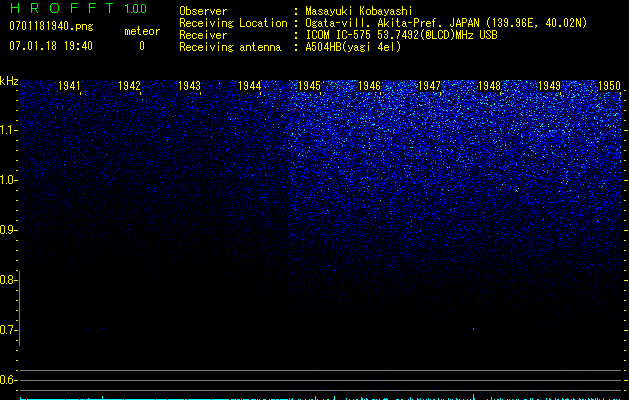Click the 0.6 kHz axis label
The image size is (629, 400).
[x=8, y=380]
